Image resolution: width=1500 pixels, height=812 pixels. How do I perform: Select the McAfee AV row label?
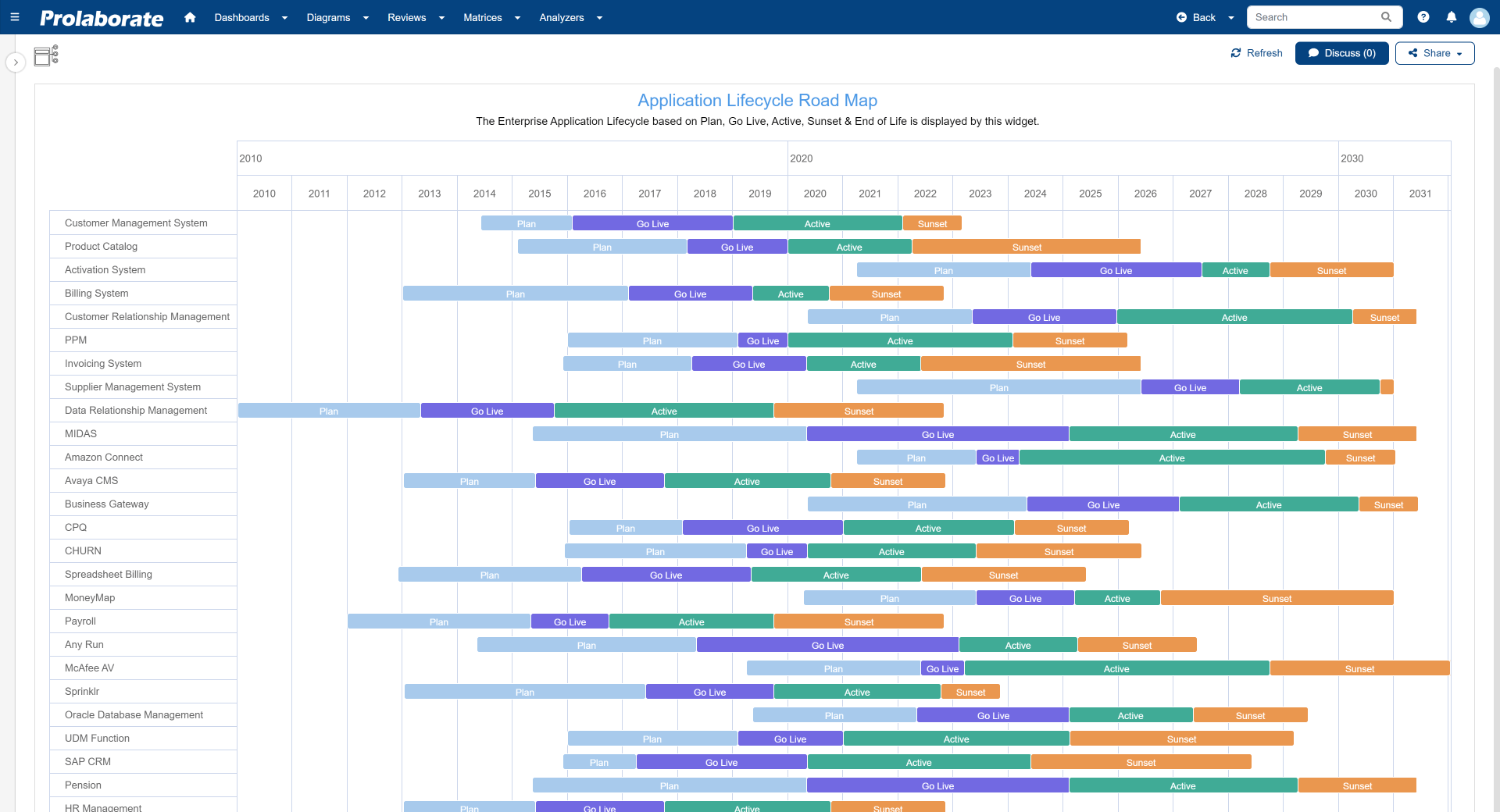[89, 668]
